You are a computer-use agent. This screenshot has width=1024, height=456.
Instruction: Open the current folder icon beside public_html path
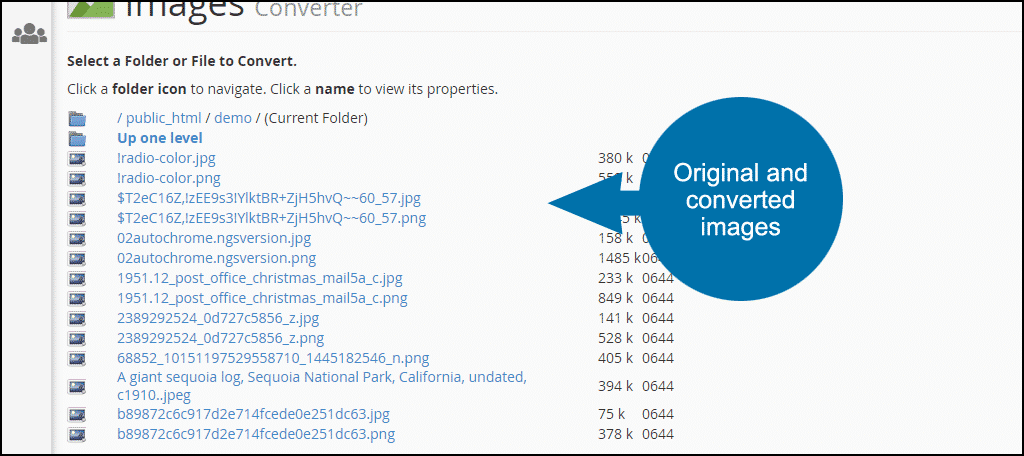coord(77,119)
